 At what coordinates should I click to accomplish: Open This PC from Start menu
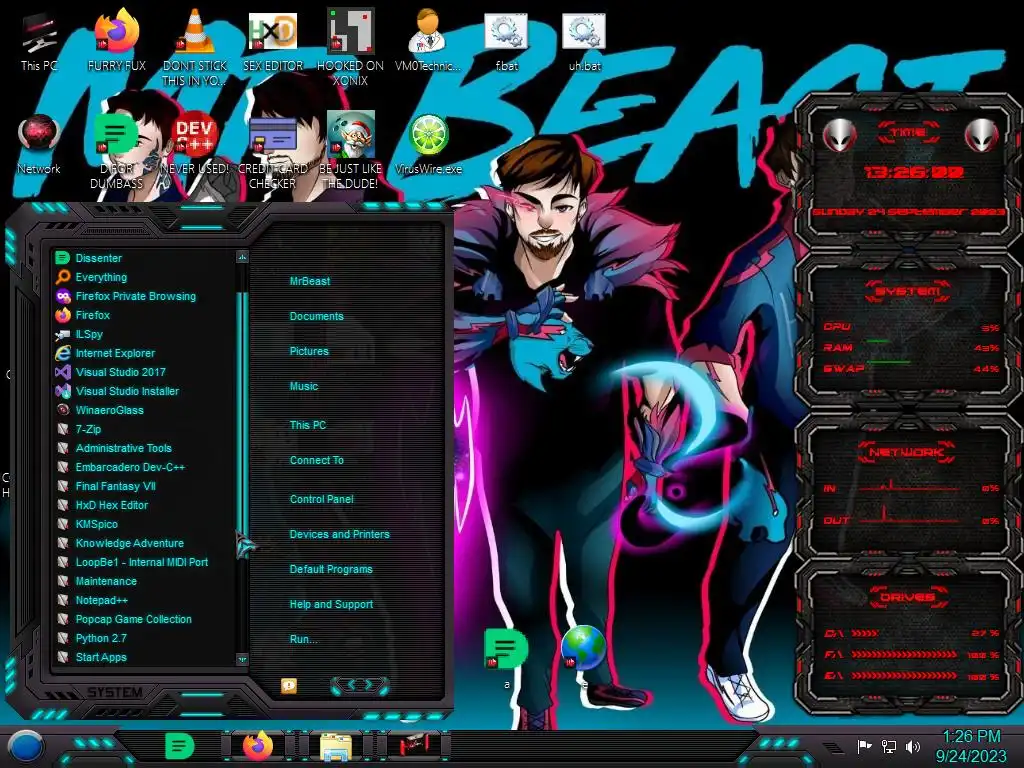[308, 425]
